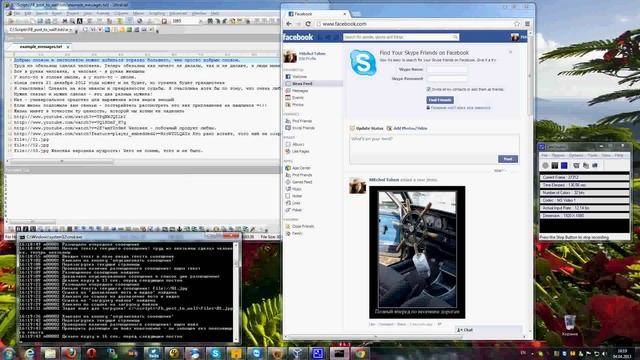Viewport: 640px width, 360px height.
Task: Click the Skype Password input field
Action: click(447, 78)
